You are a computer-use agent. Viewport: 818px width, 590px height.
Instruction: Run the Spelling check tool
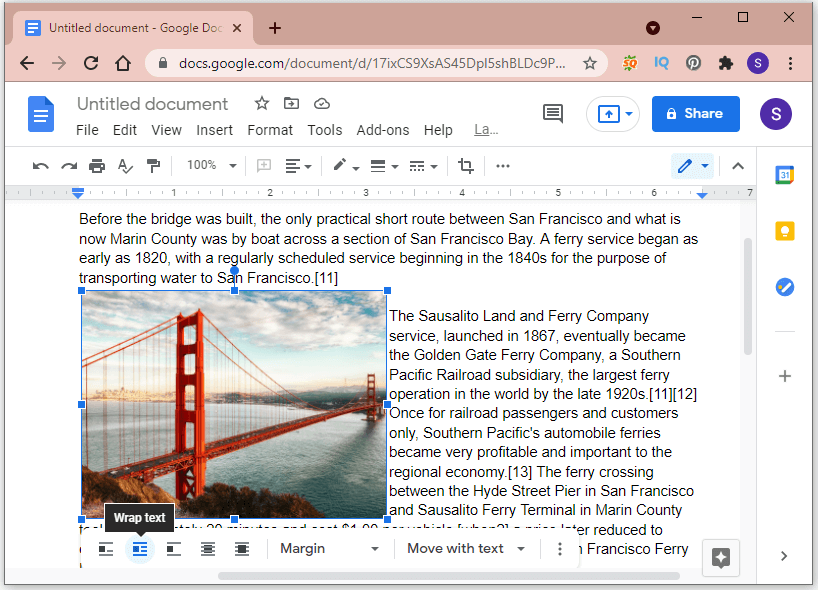[125, 165]
